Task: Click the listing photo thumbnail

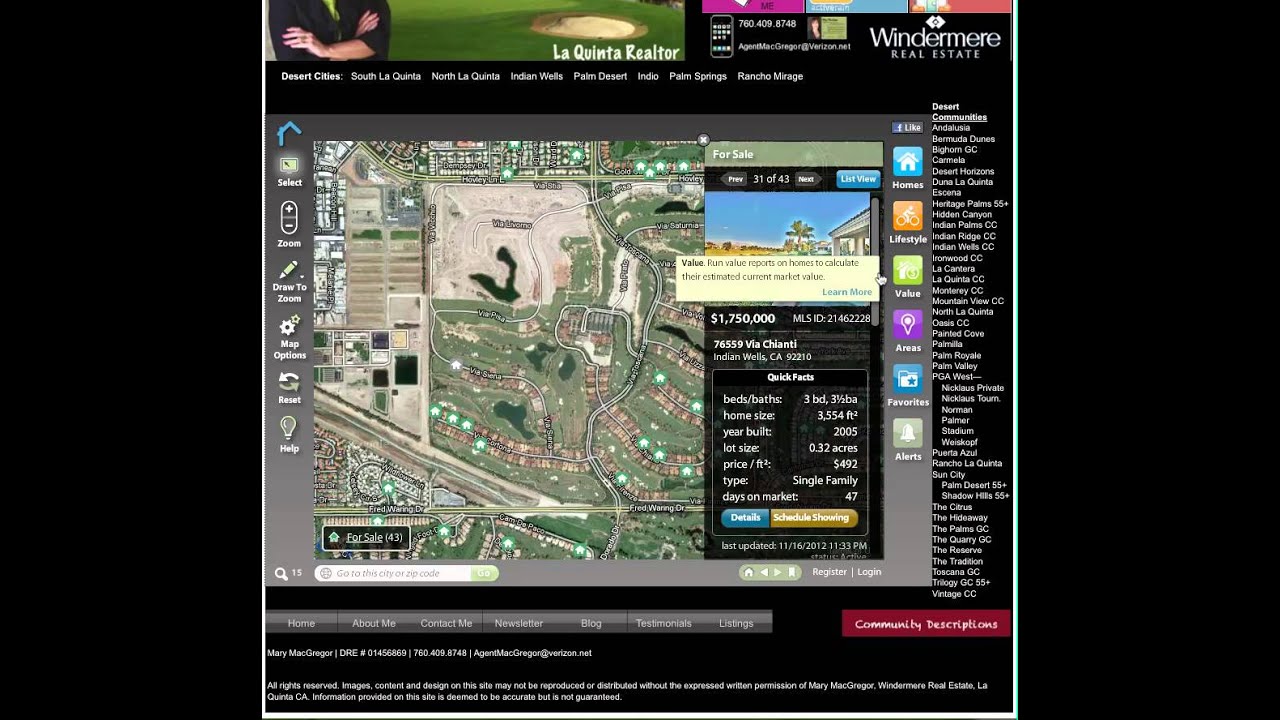Action: click(x=787, y=225)
